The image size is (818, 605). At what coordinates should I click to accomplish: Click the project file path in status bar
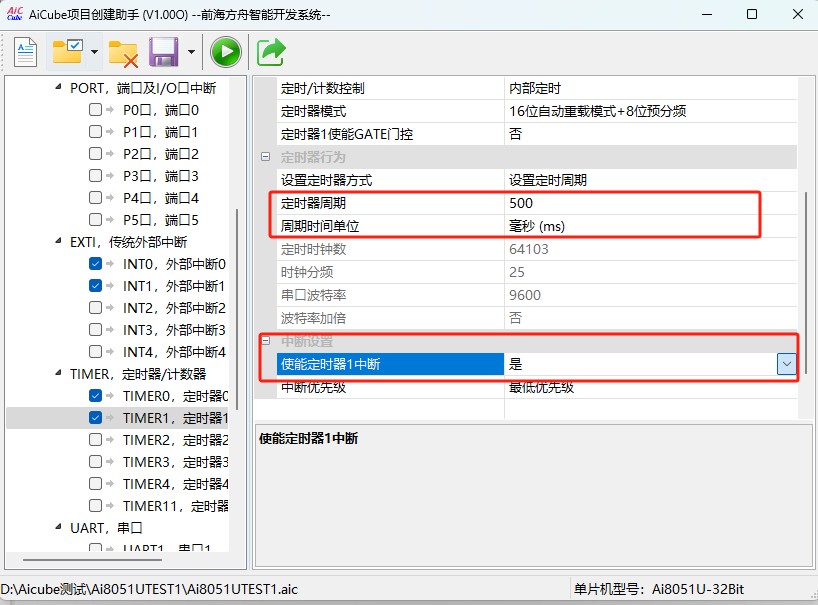(x=149, y=589)
